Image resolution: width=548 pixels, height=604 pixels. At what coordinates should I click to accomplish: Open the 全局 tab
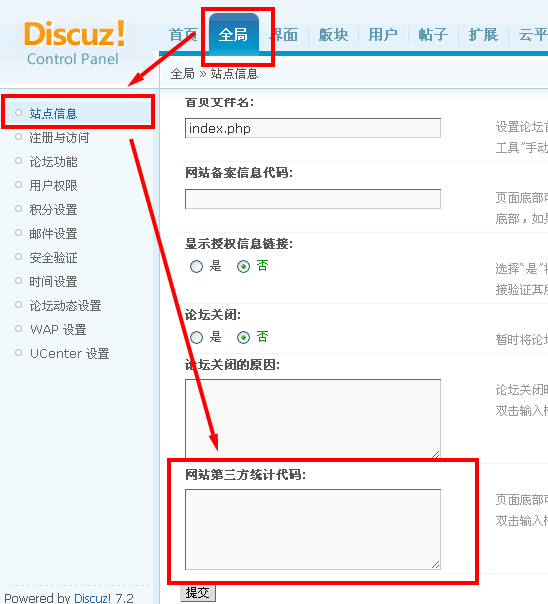point(233,35)
